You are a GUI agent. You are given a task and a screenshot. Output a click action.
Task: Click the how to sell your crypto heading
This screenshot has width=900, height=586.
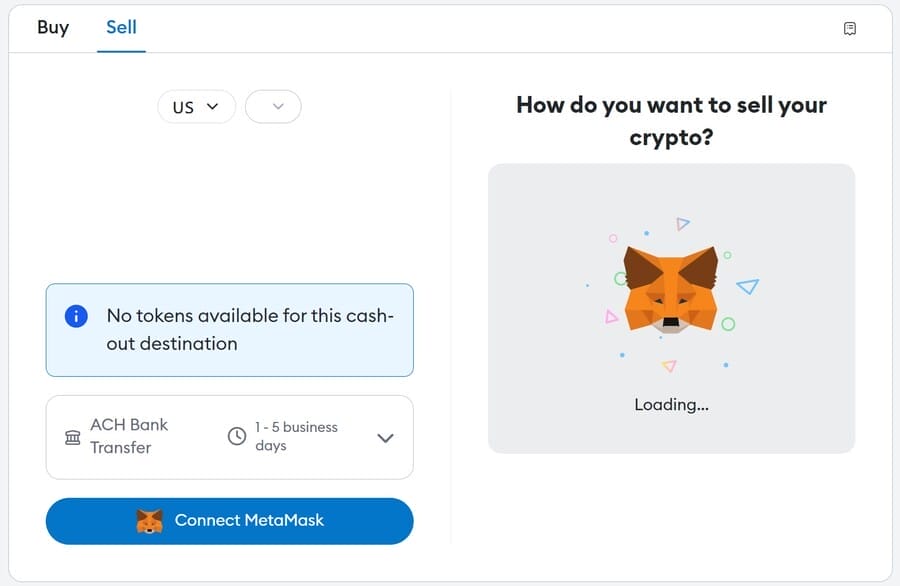tap(671, 120)
